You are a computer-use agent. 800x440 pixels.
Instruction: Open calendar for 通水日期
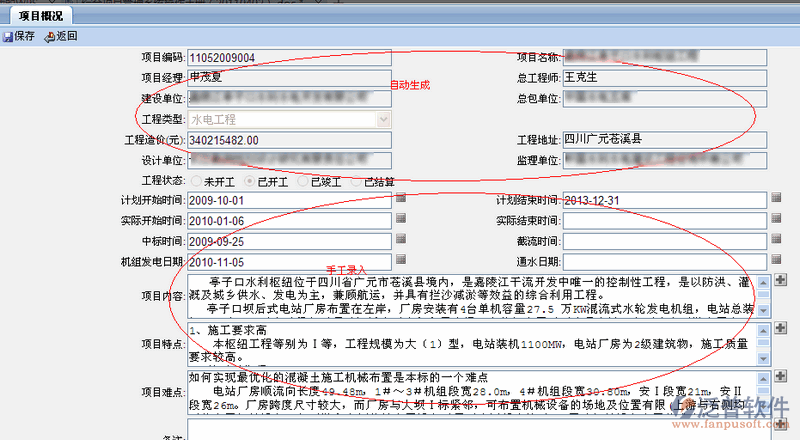[776, 259]
